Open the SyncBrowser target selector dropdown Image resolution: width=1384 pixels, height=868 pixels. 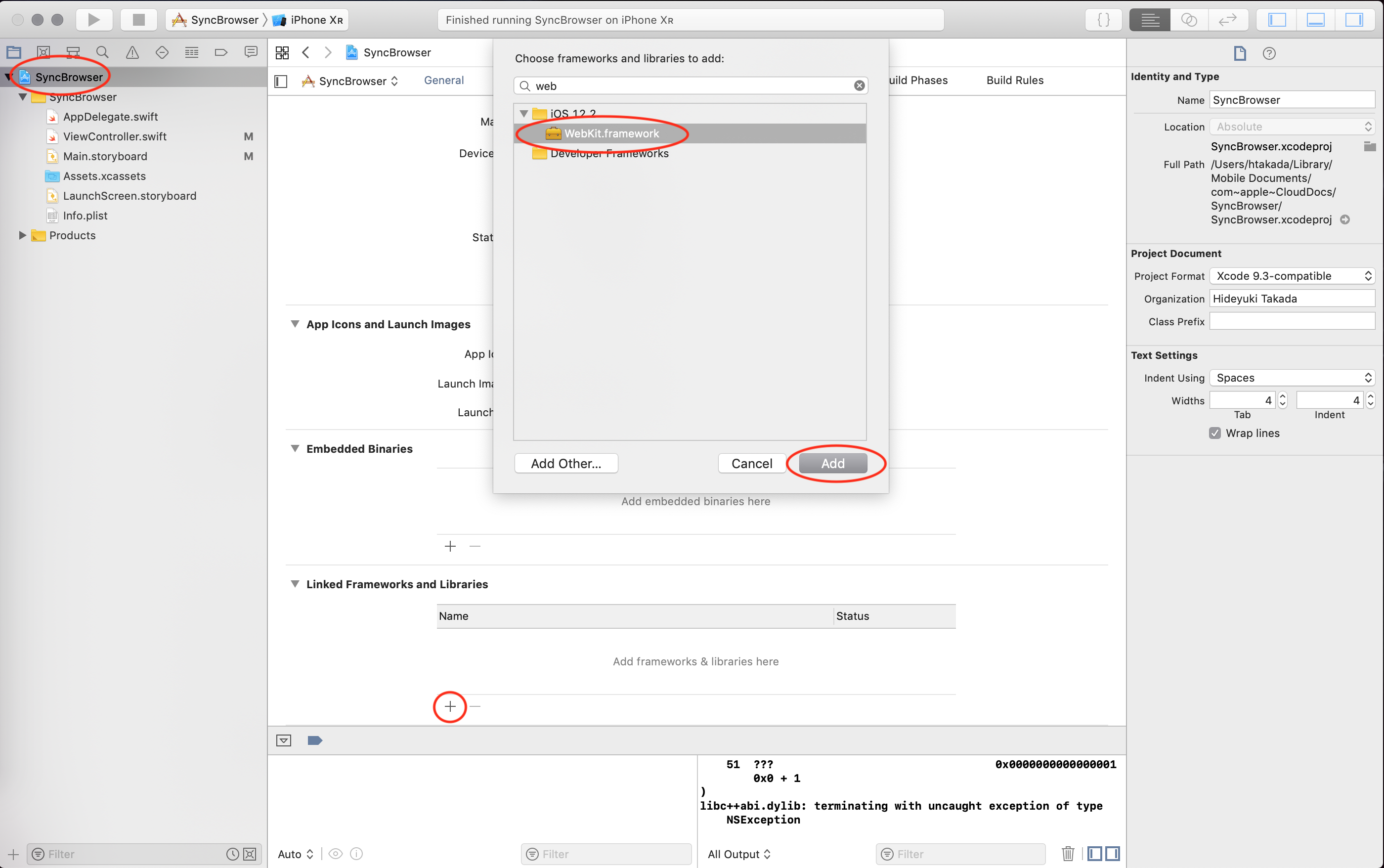350,81
